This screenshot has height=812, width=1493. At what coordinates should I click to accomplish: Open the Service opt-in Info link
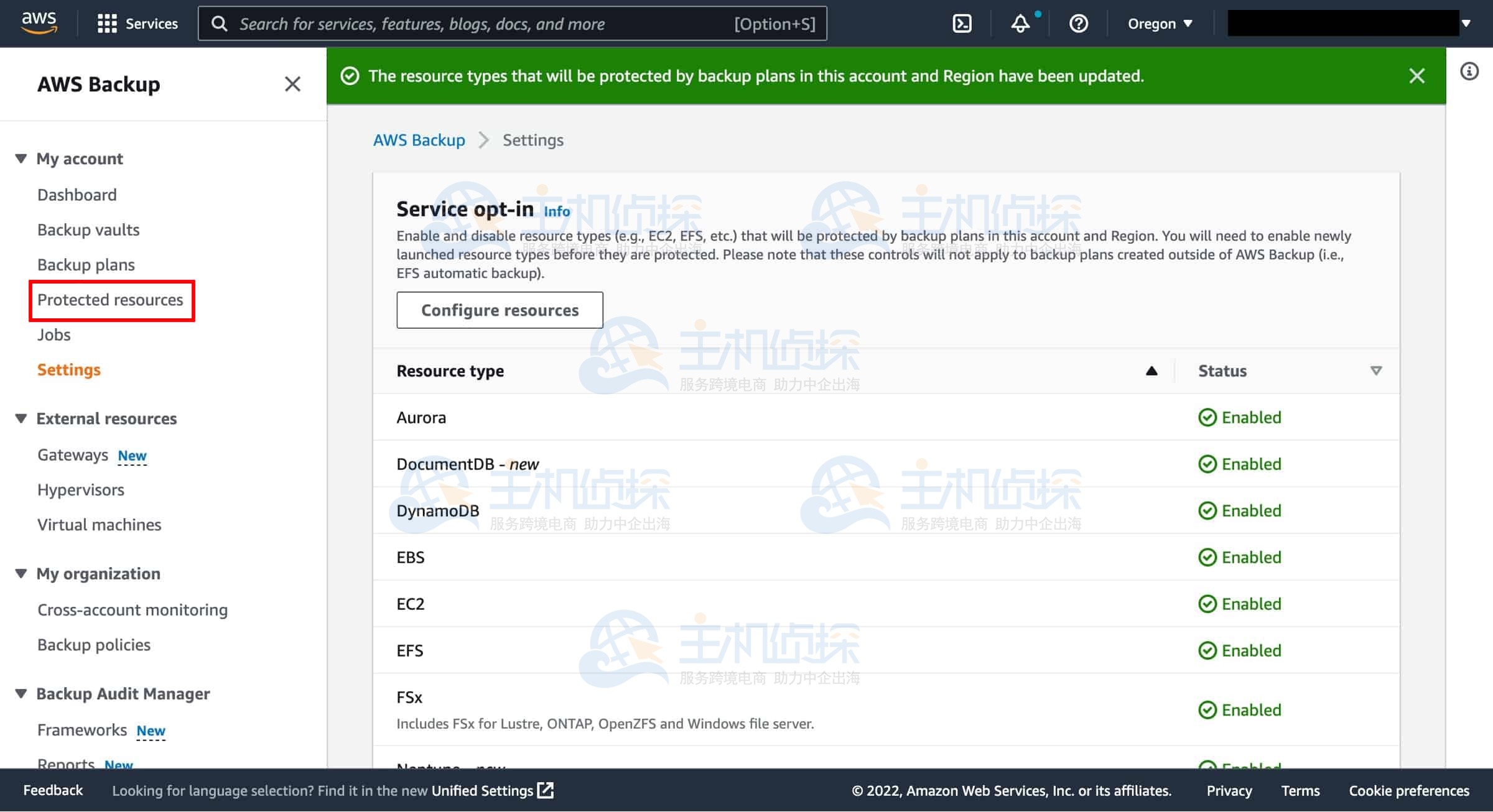(556, 211)
